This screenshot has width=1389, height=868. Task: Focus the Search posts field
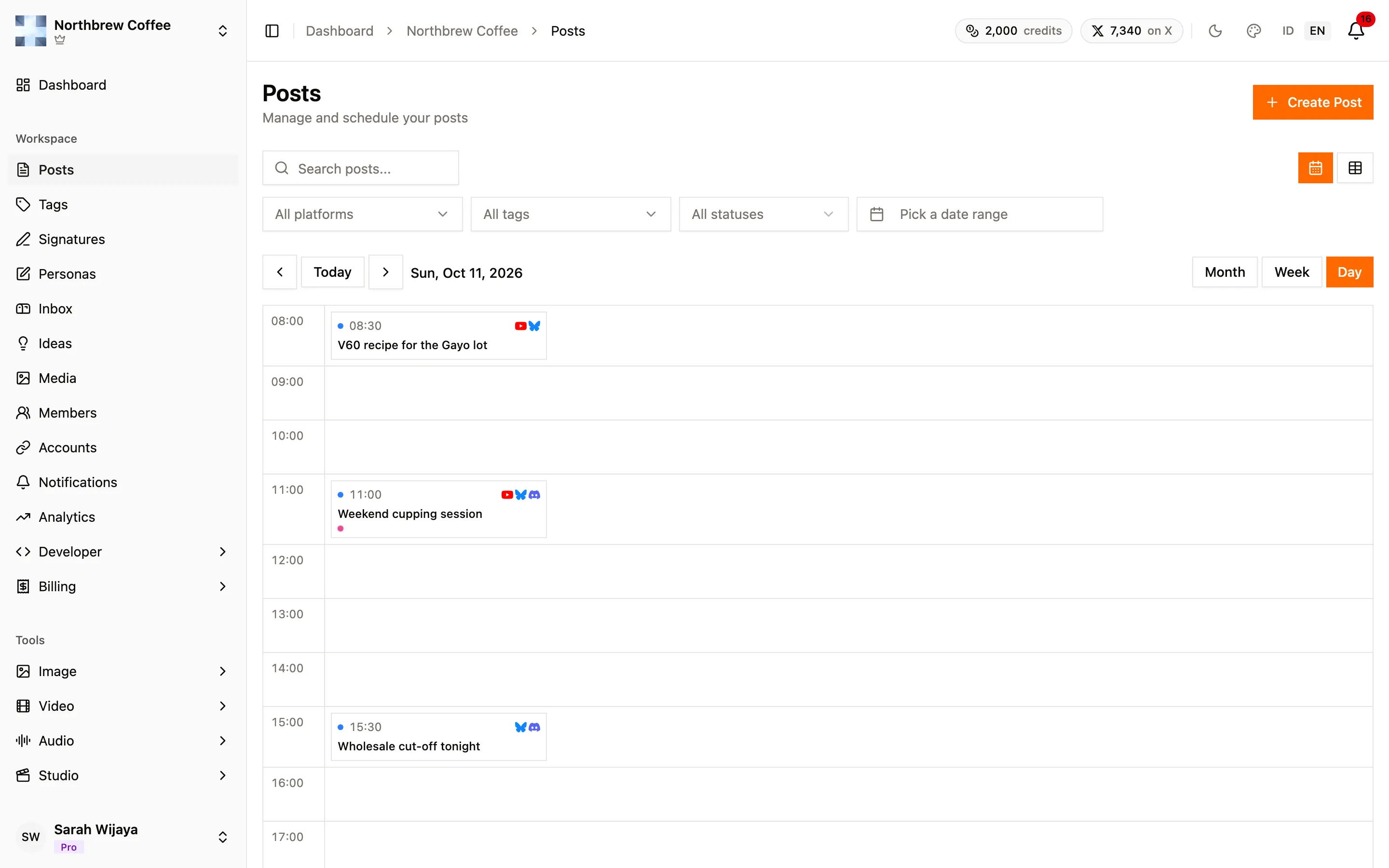point(360,168)
